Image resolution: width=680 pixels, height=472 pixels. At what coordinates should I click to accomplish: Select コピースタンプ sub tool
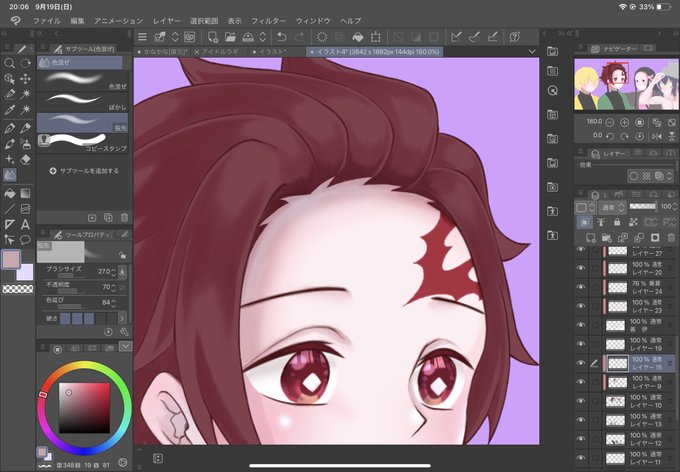tap(83, 143)
